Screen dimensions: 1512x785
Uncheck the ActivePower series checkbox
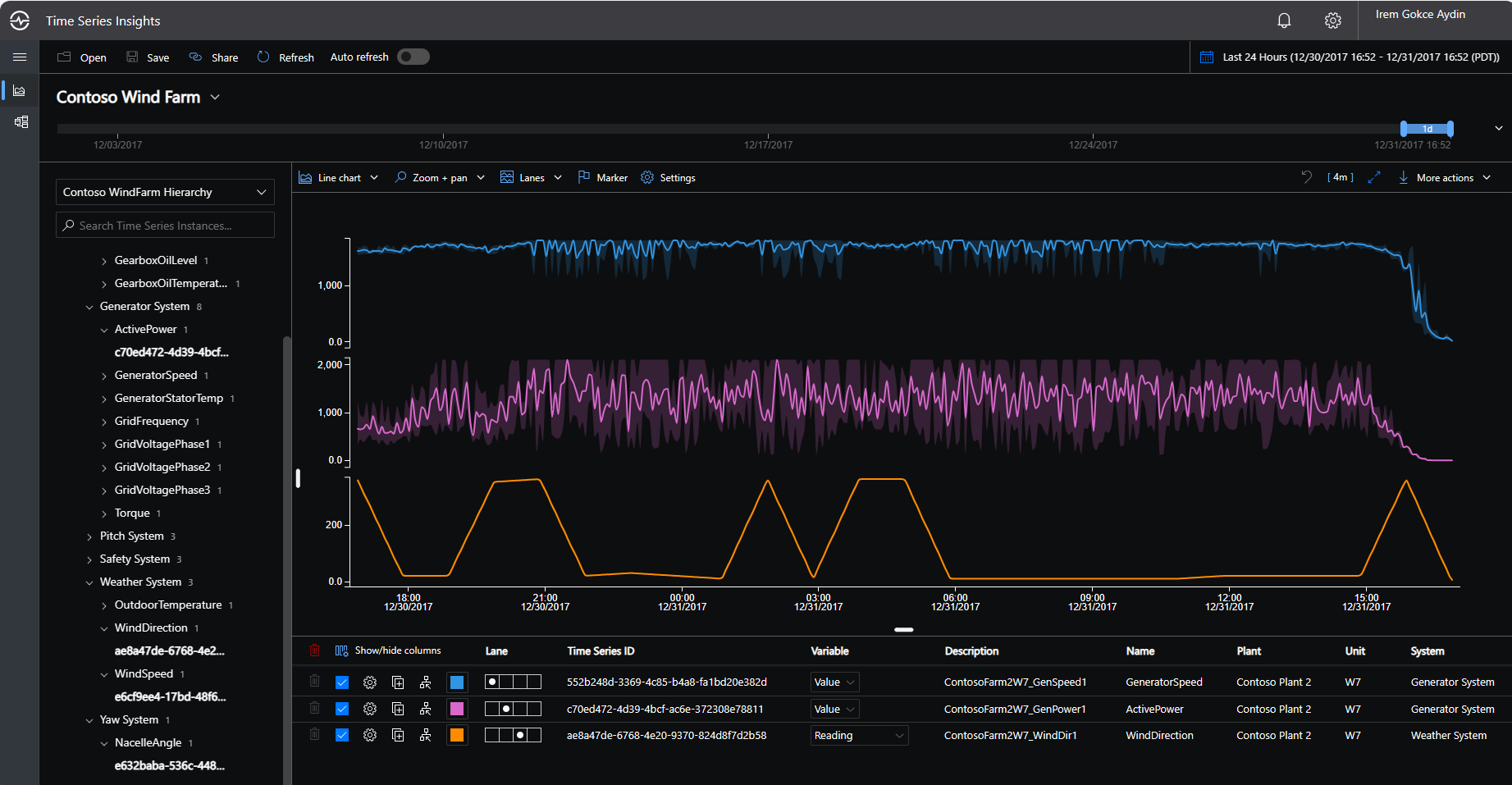(342, 709)
